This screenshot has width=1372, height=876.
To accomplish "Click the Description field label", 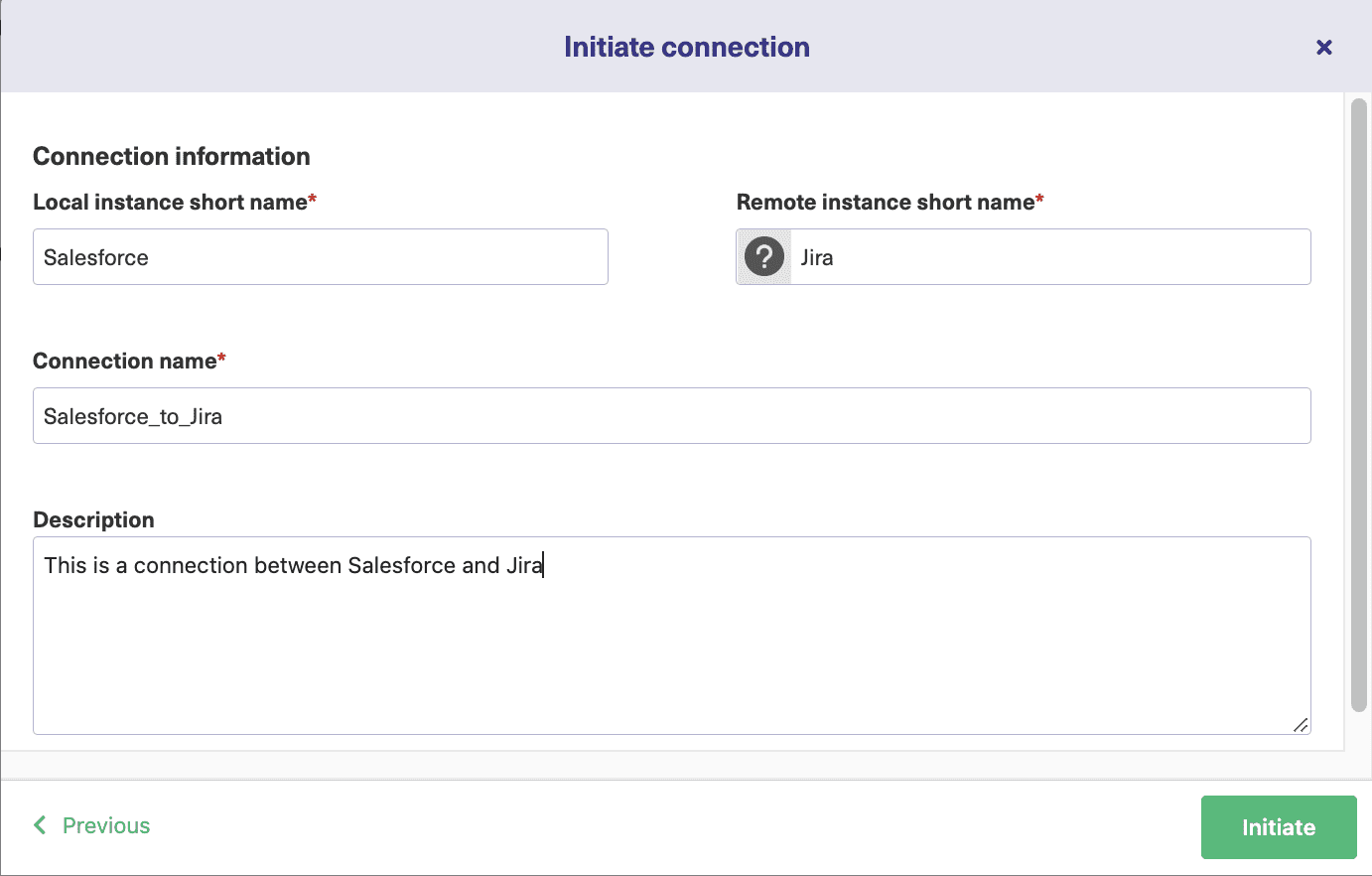I will click(93, 519).
